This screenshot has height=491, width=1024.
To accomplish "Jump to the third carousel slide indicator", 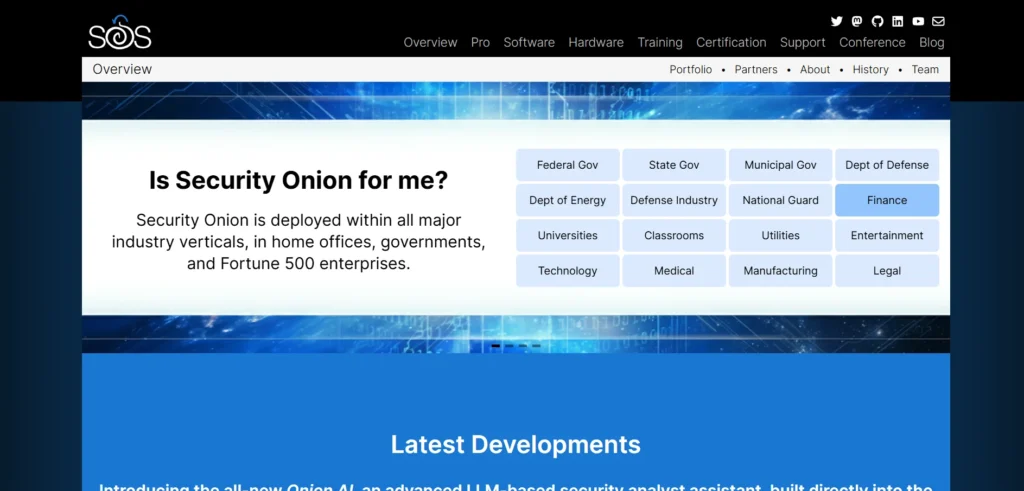I will [x=522, y=345].
